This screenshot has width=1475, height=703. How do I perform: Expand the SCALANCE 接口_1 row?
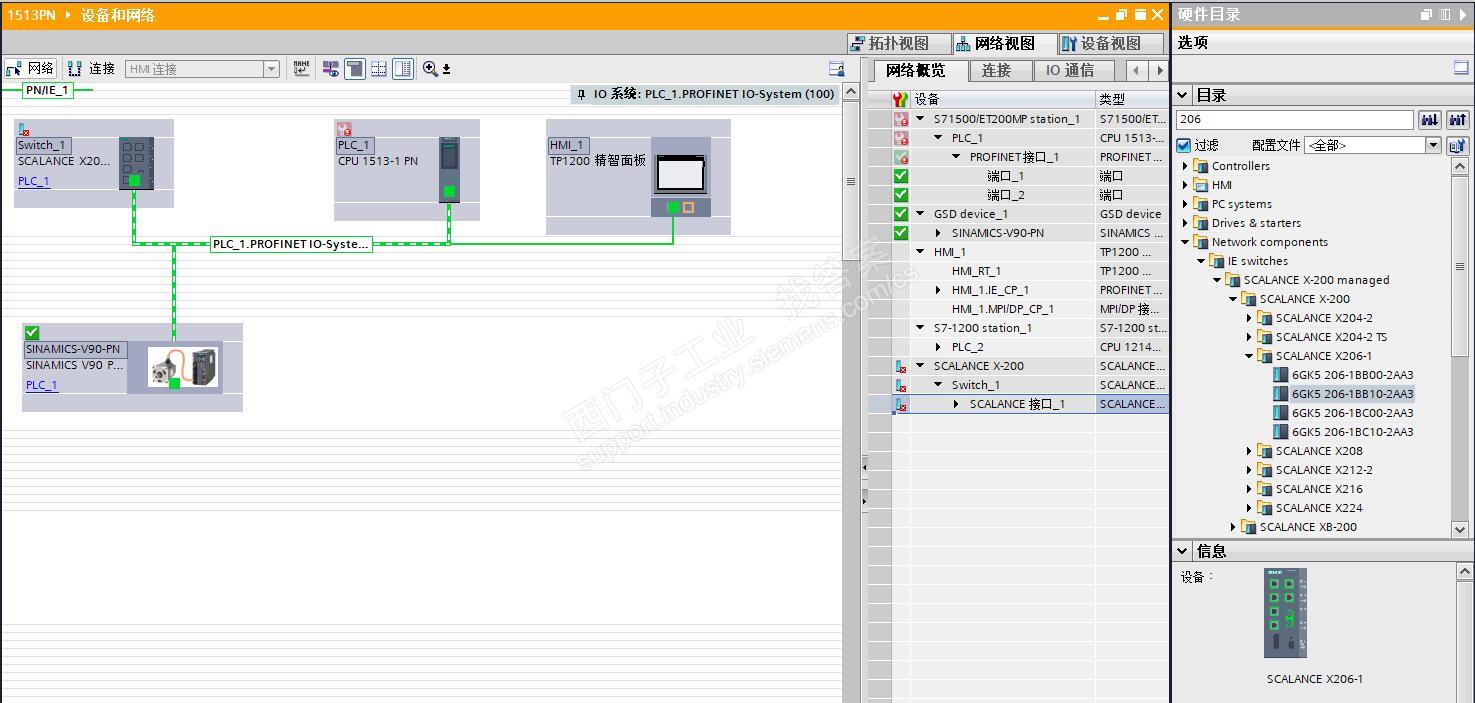(956, 404)
